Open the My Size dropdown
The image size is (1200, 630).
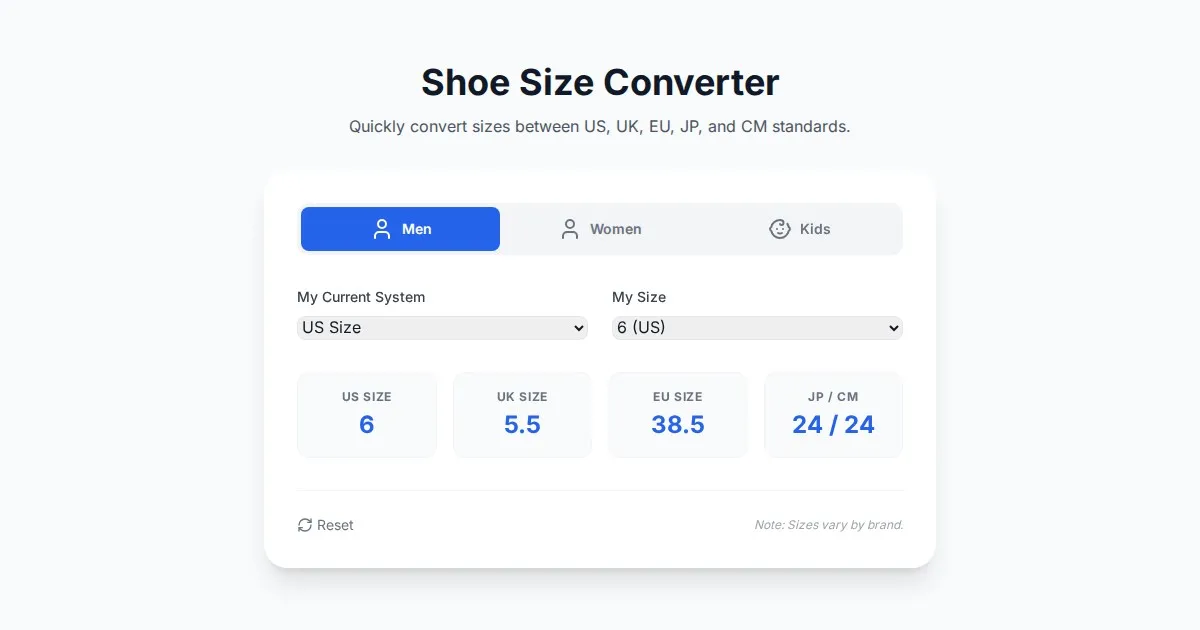tap(757, 328)
